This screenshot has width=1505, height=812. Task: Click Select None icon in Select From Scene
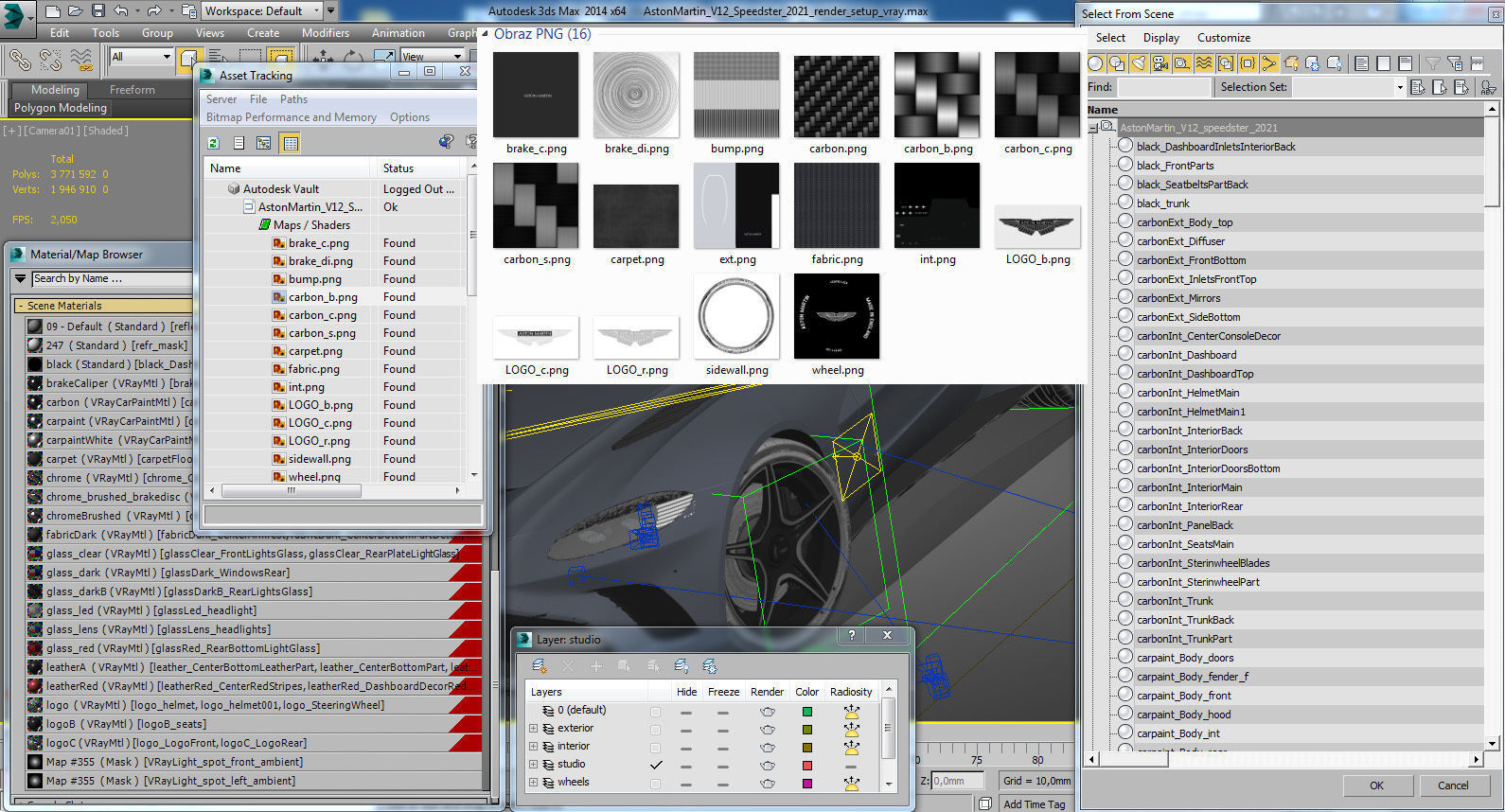[x=1383, y=63]
